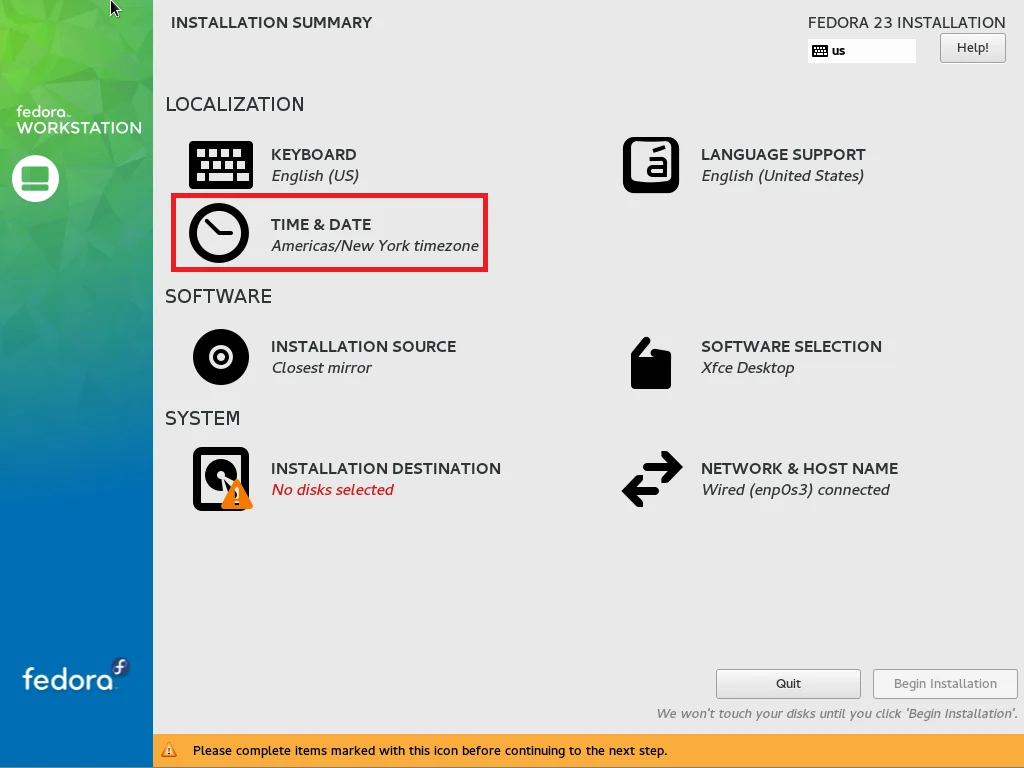Click 'Xfce Desktop' selection value
This screenshot has height=768, width=1024.
pos(747,368)
